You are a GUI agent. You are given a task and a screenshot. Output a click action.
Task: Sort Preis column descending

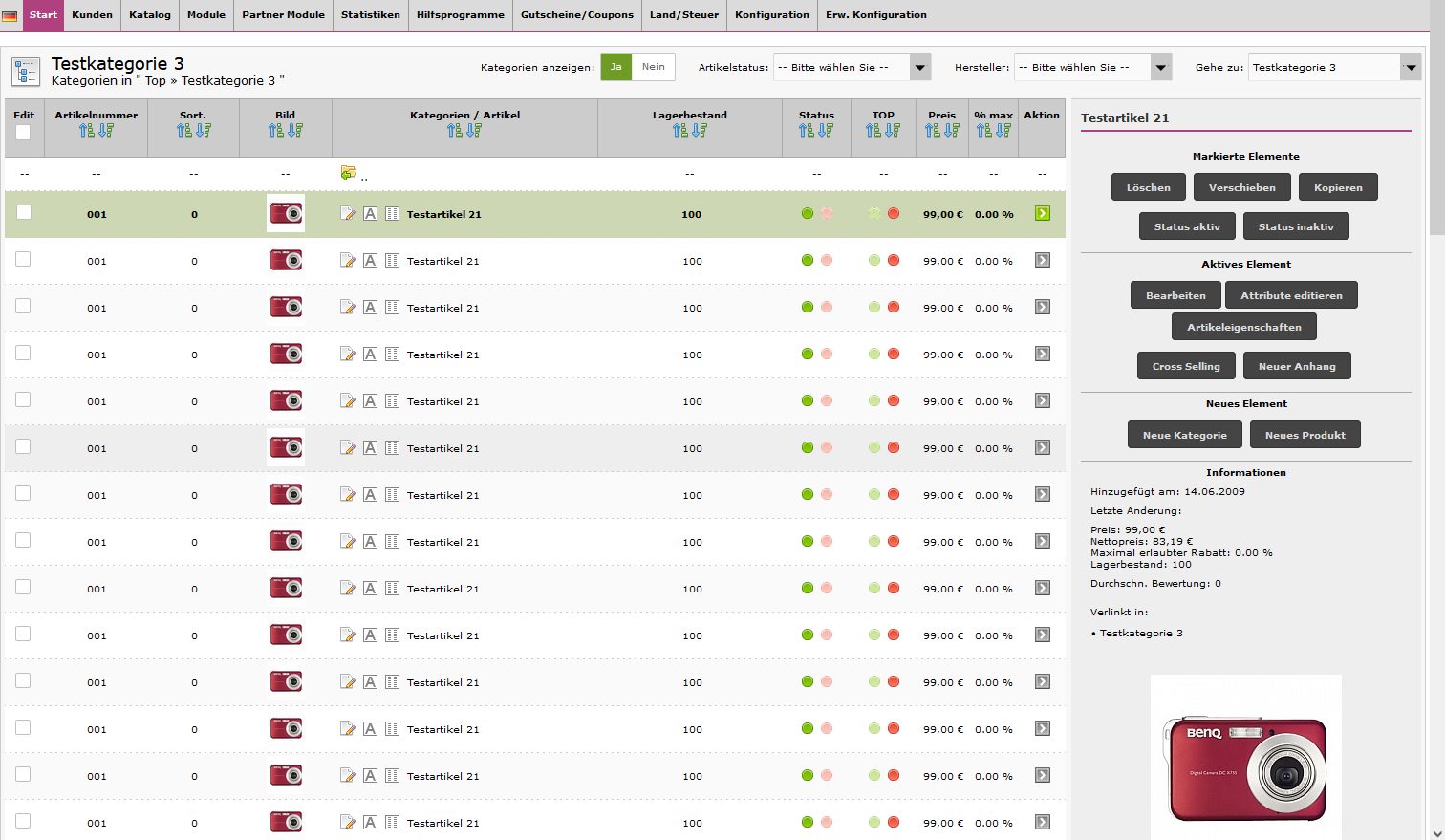[952, 131]
